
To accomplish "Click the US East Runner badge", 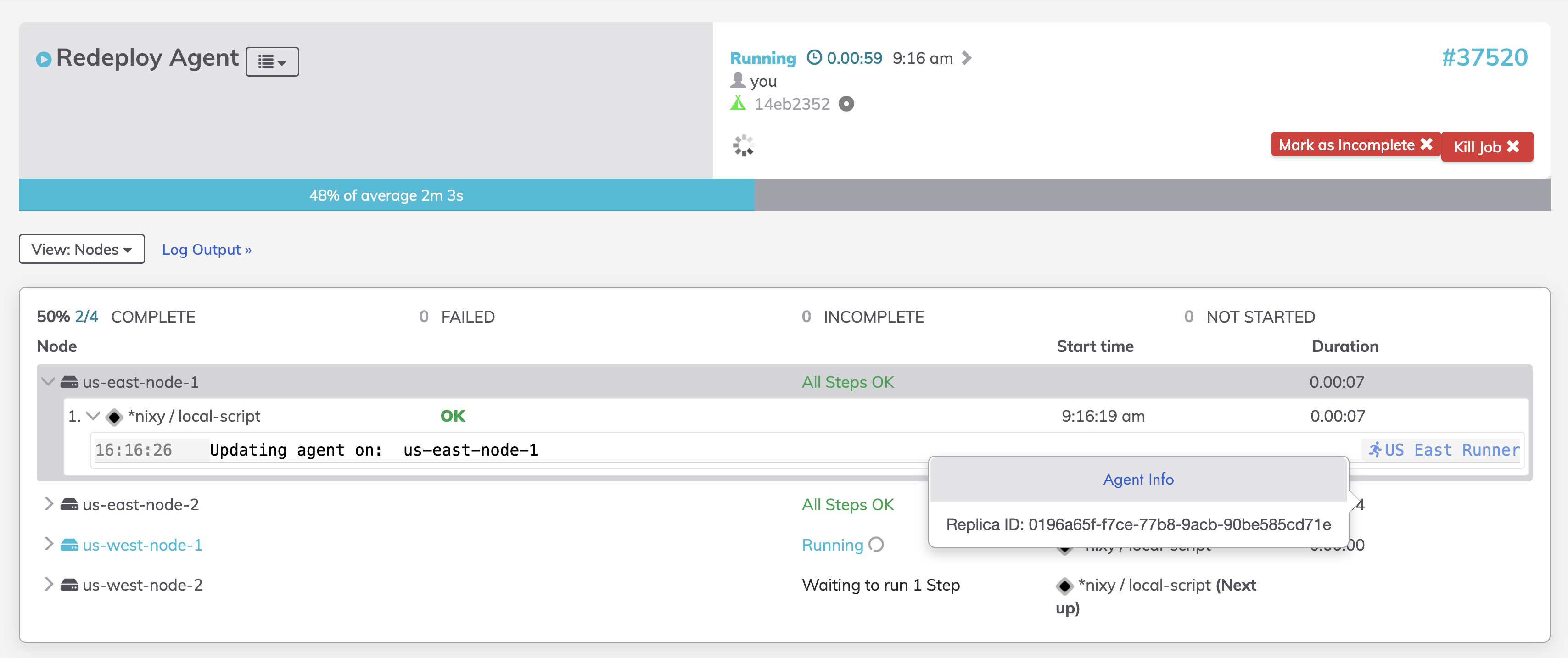I will [1443, 450].
